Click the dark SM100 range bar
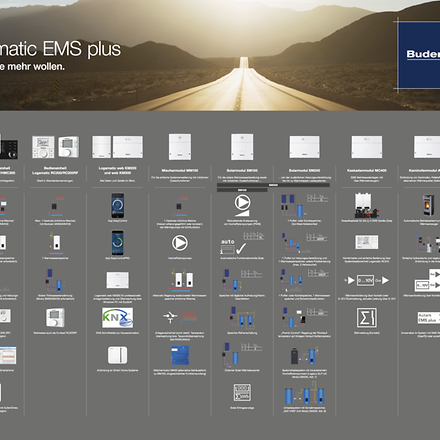Image resolution: width=440 pixels, height=440 pixels. pos(242,190)
